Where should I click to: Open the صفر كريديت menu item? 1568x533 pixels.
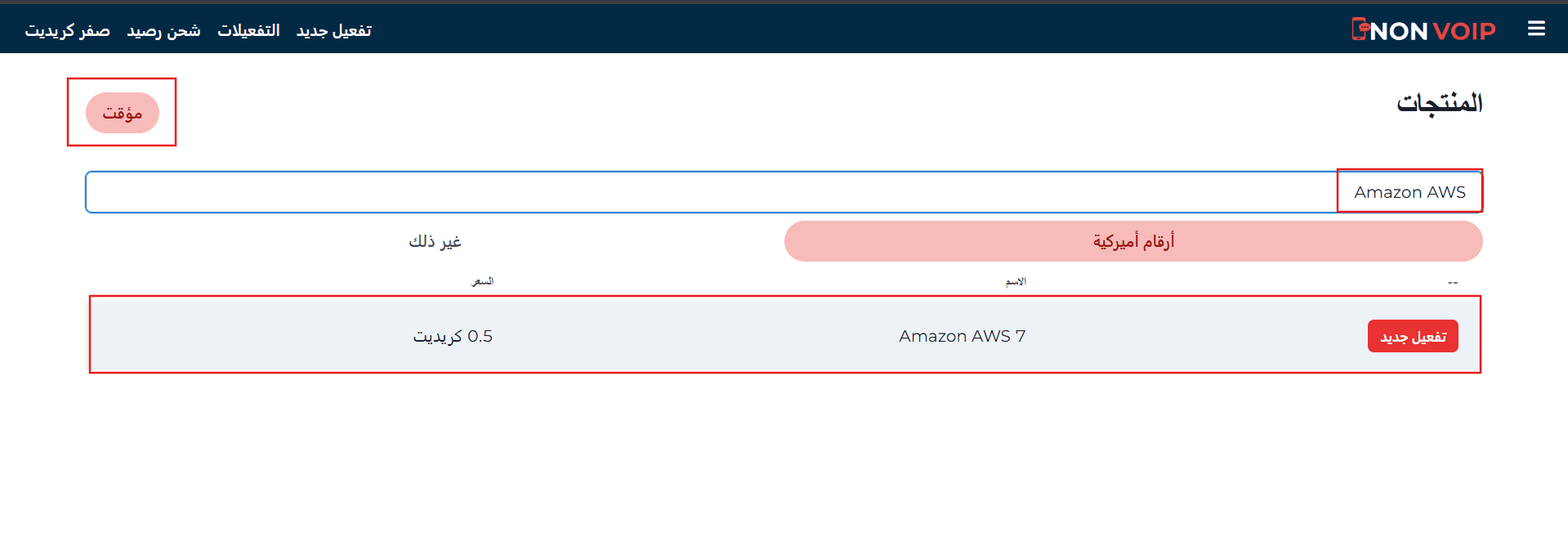[67, 29]
